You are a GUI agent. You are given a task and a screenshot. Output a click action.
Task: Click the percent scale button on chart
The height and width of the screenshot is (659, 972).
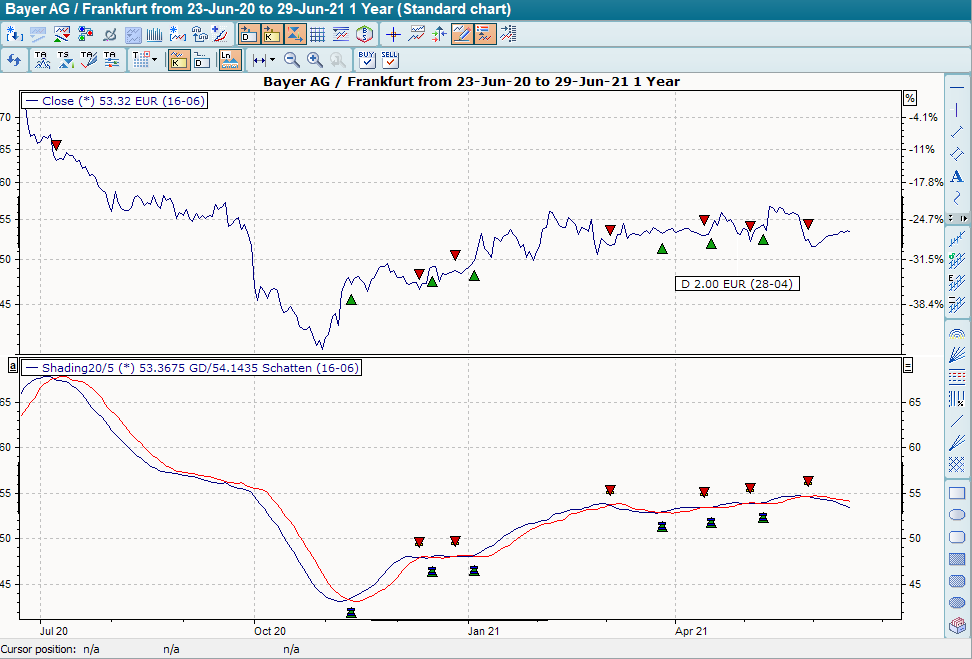(909, 98)
